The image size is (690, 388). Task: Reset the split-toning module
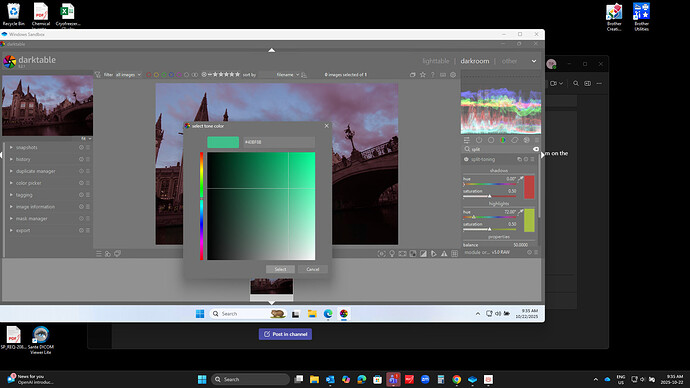(x=526, y=159)
